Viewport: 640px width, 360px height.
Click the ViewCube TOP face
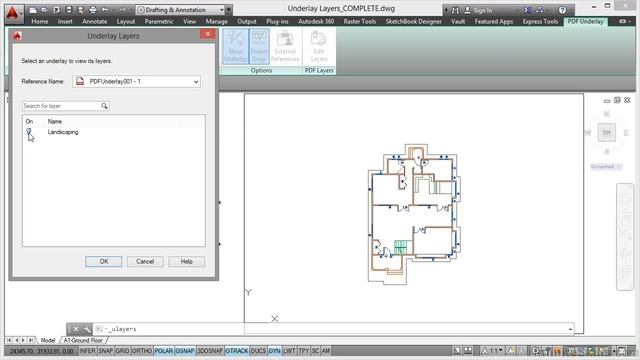tap(607, 133)
